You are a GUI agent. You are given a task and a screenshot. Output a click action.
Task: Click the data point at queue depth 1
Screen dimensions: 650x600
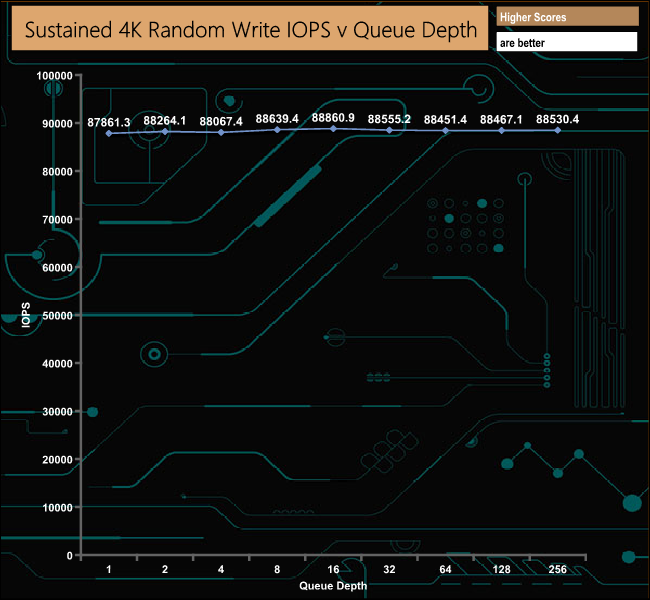[x=109, y=133]
